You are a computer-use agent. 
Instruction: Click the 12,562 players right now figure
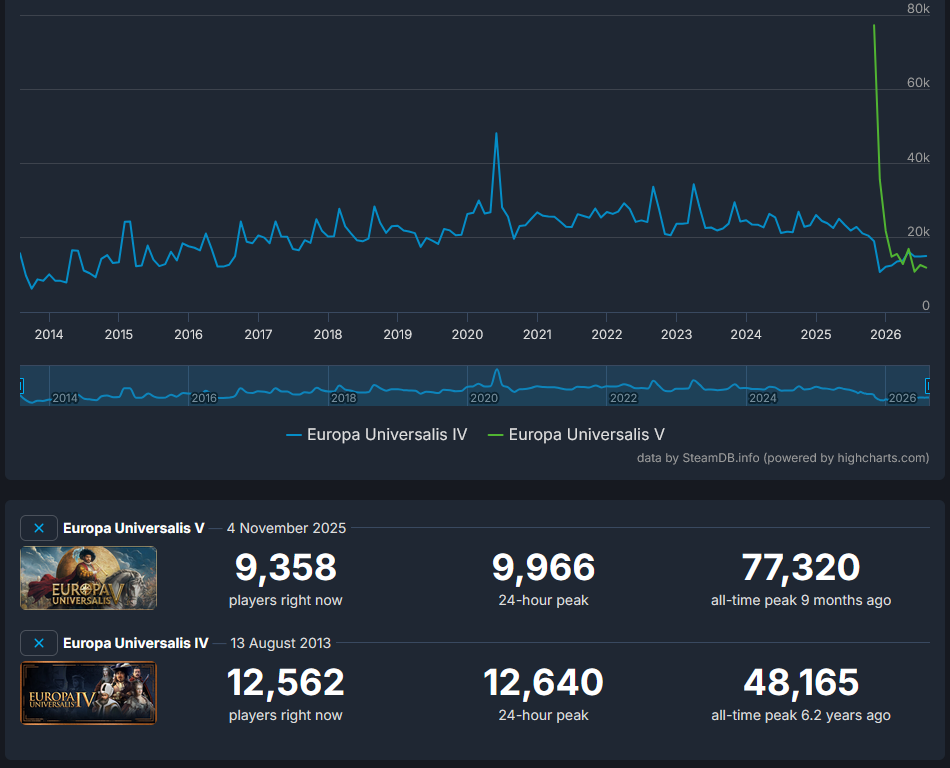(285, 683)
